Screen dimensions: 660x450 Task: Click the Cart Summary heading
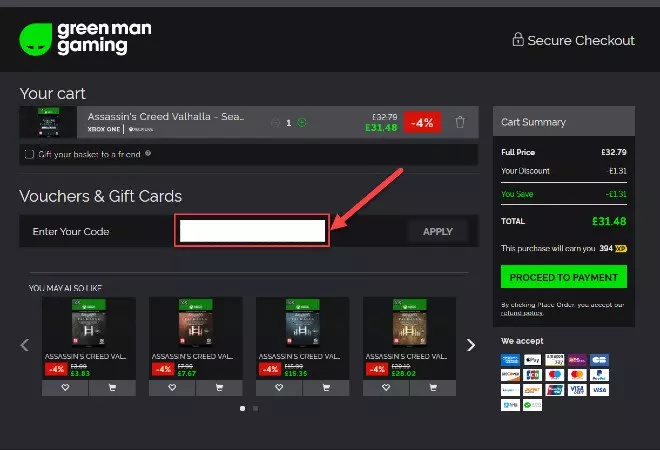pos(533,122)
